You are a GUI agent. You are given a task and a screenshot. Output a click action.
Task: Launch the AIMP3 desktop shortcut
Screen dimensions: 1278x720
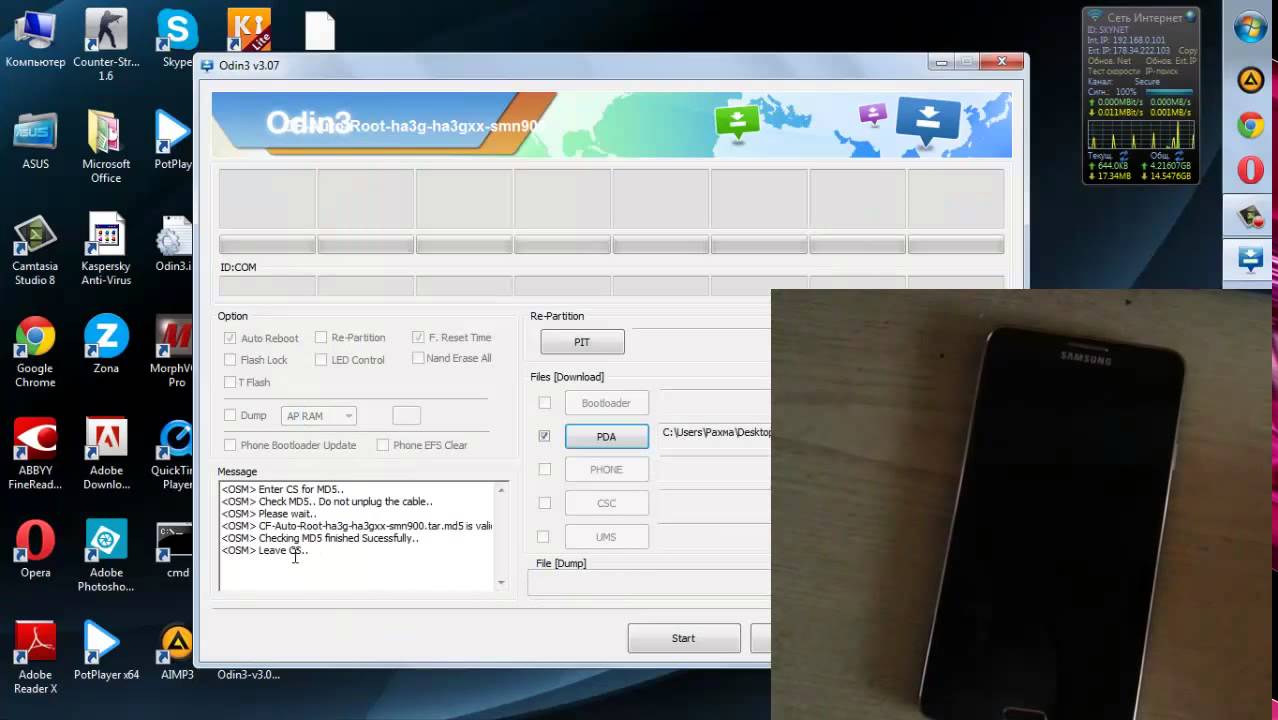point(177,651)
